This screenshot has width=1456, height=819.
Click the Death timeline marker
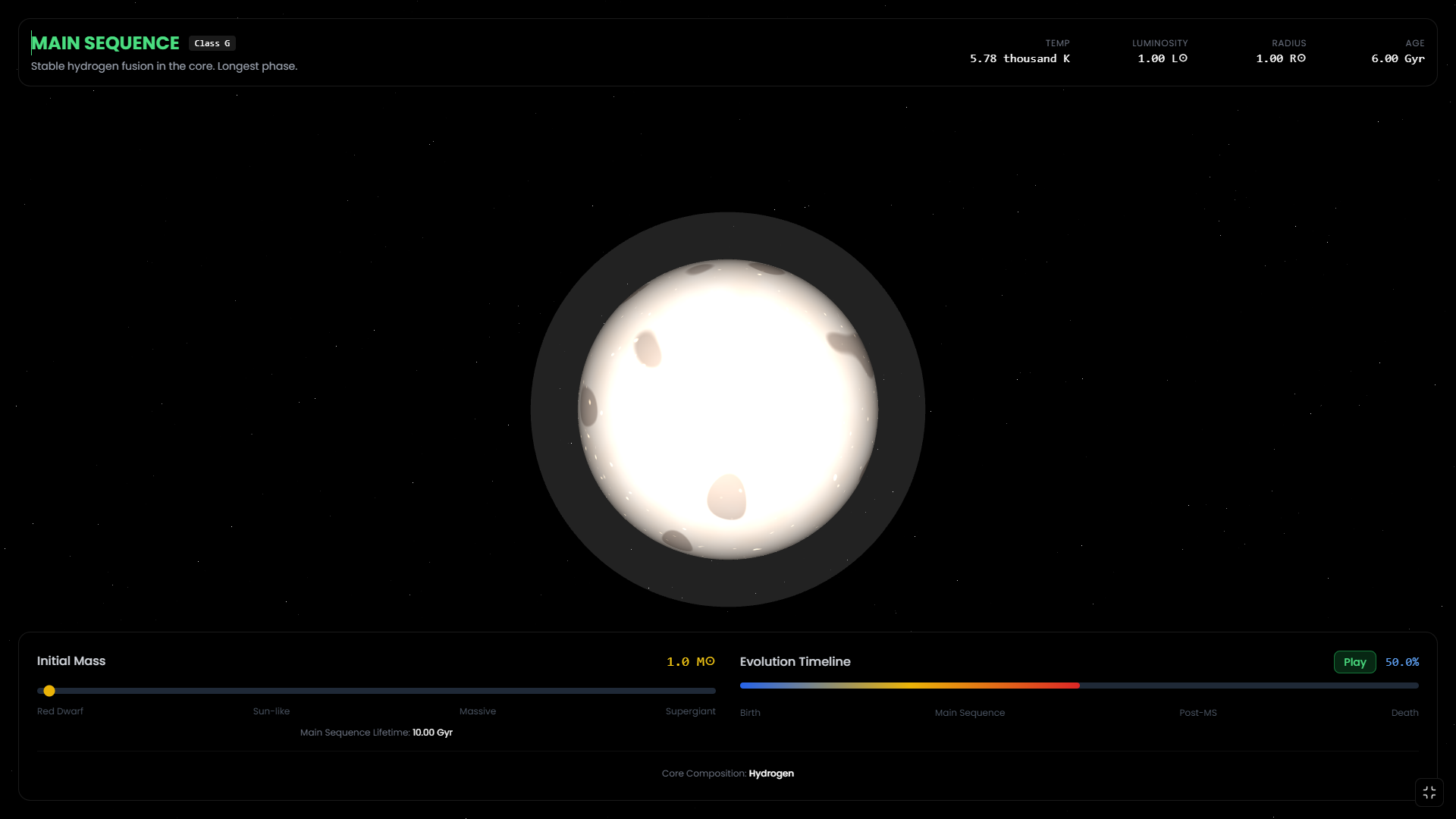(1404, 713)
